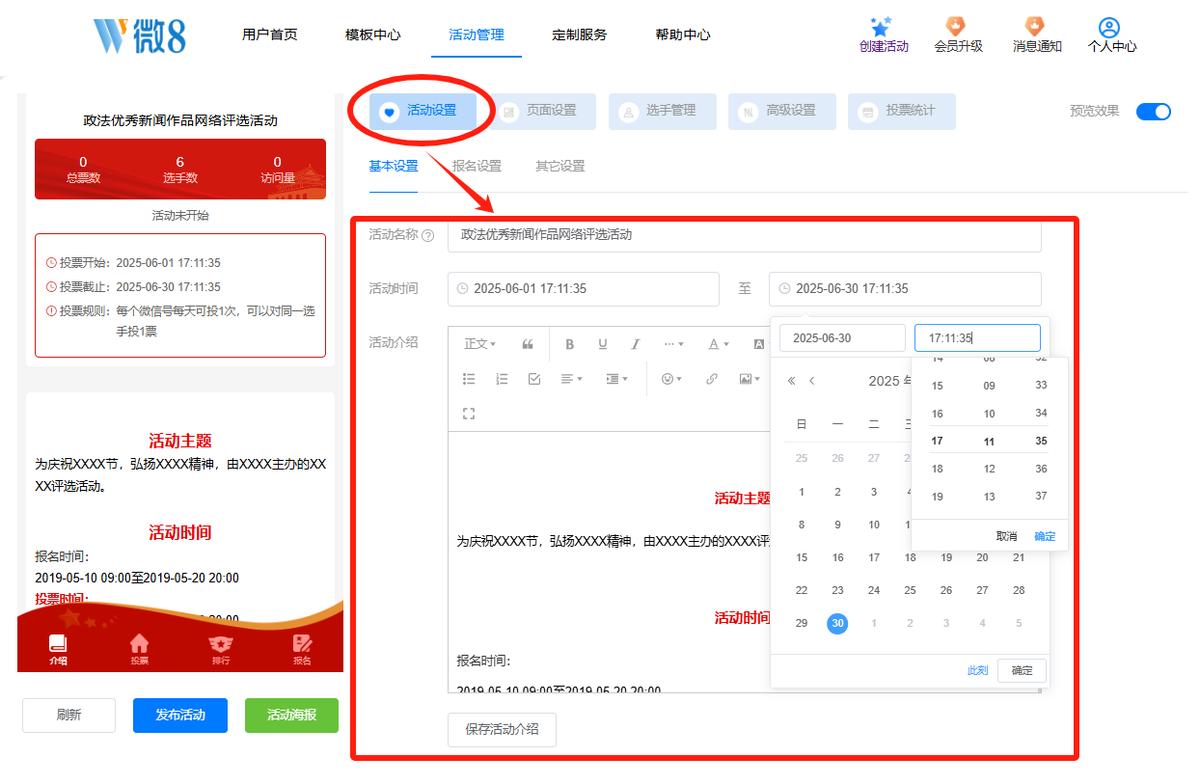
Task: Switch to the 选手管理 tab
Action: [662, 111]
